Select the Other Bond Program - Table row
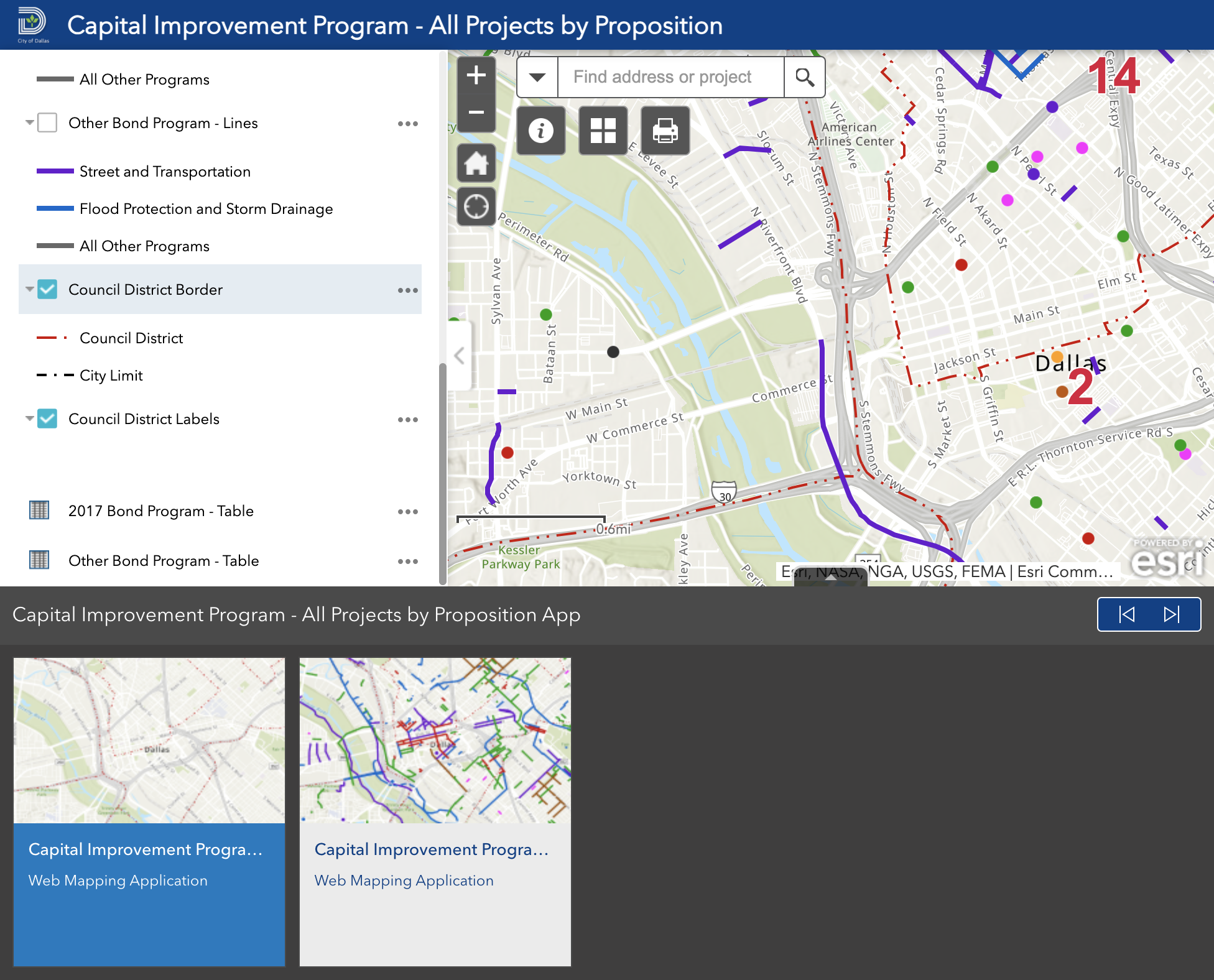1214x980 pixels. [x=220, y=561]
